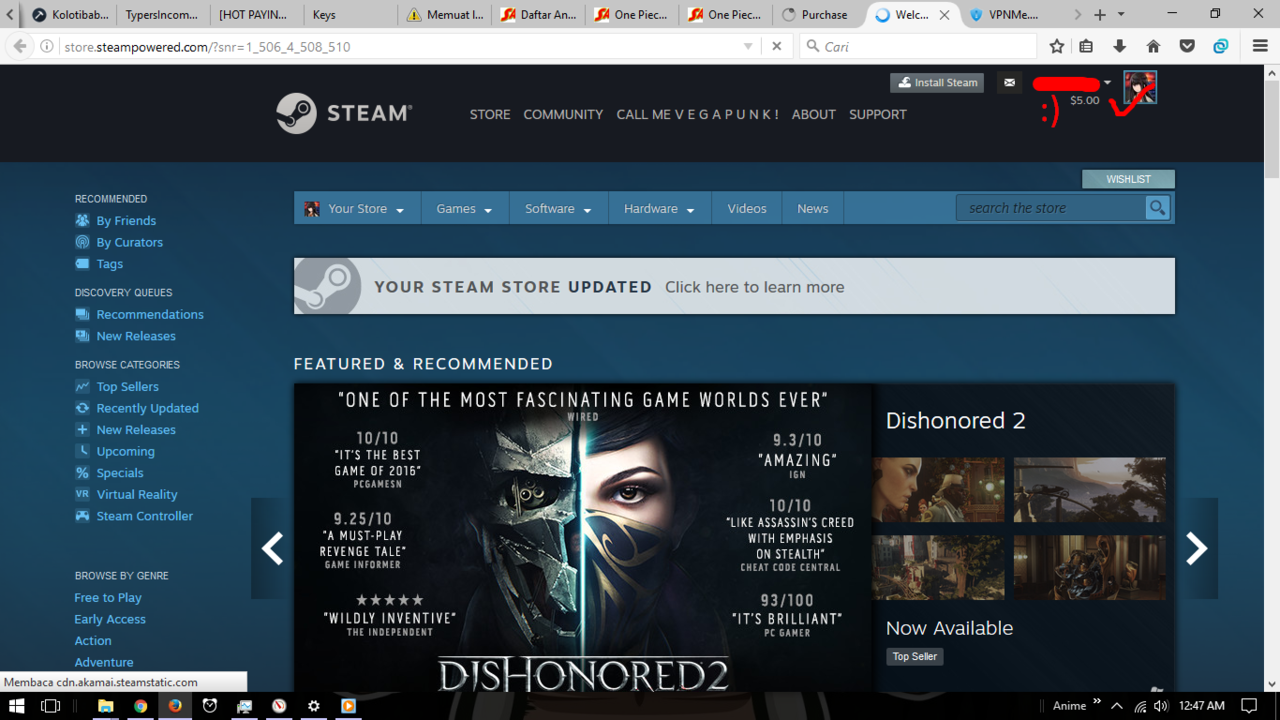Switch to the Kolotibab browser tab

(69, 14)
